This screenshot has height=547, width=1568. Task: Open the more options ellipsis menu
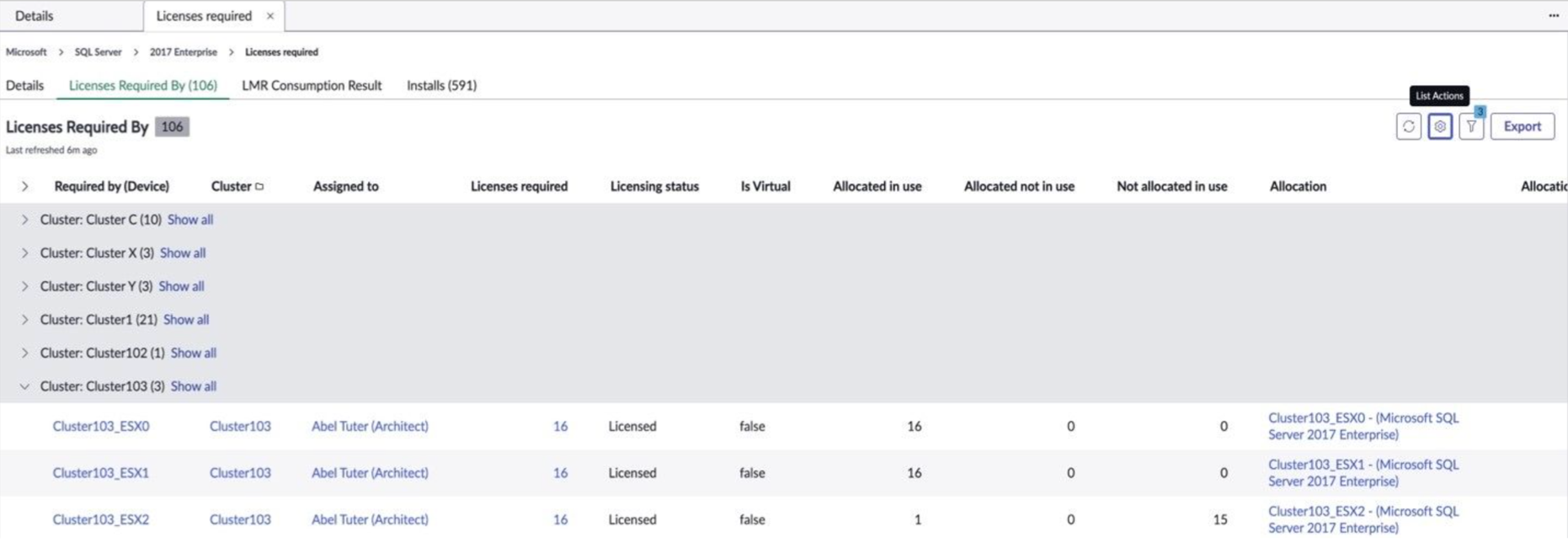tap(1554, 15)
